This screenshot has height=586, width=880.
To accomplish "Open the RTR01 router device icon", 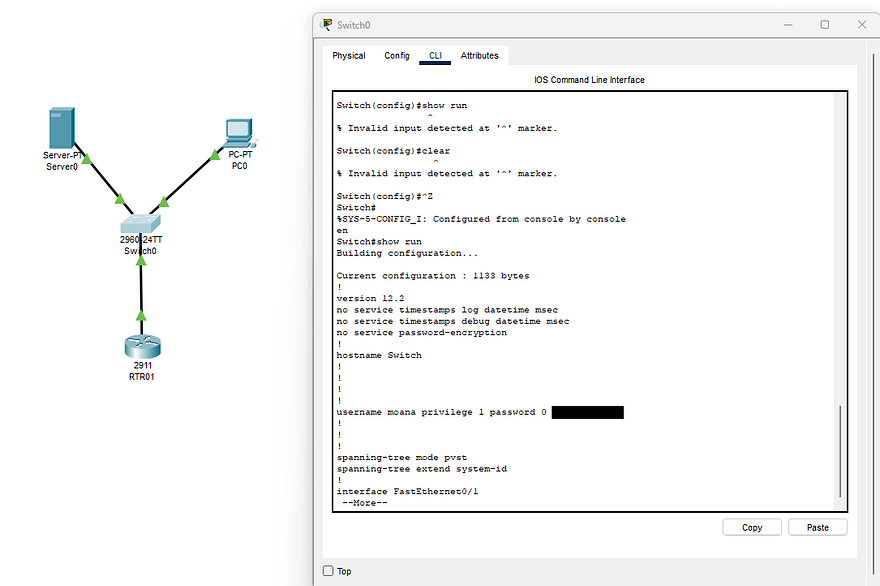I will pyautogui.click(x=143, y=346).
